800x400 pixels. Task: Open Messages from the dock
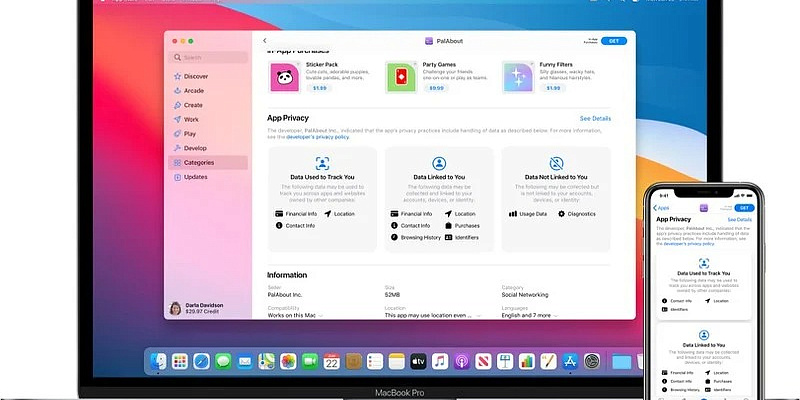(223, 361)
